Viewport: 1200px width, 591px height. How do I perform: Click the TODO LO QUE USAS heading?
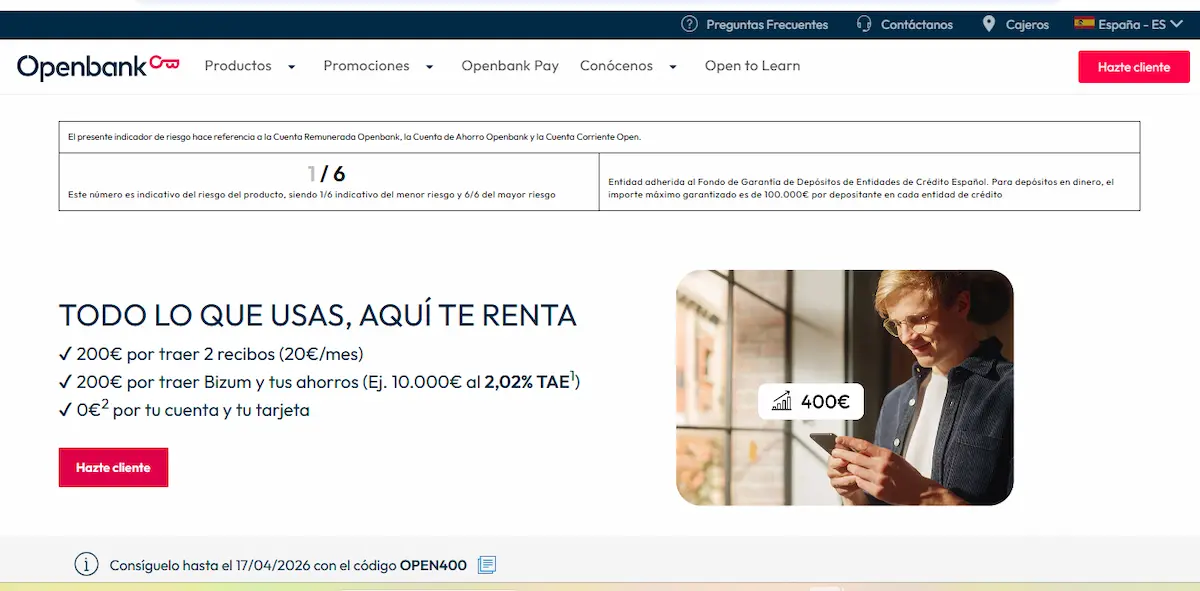(318, 315)
